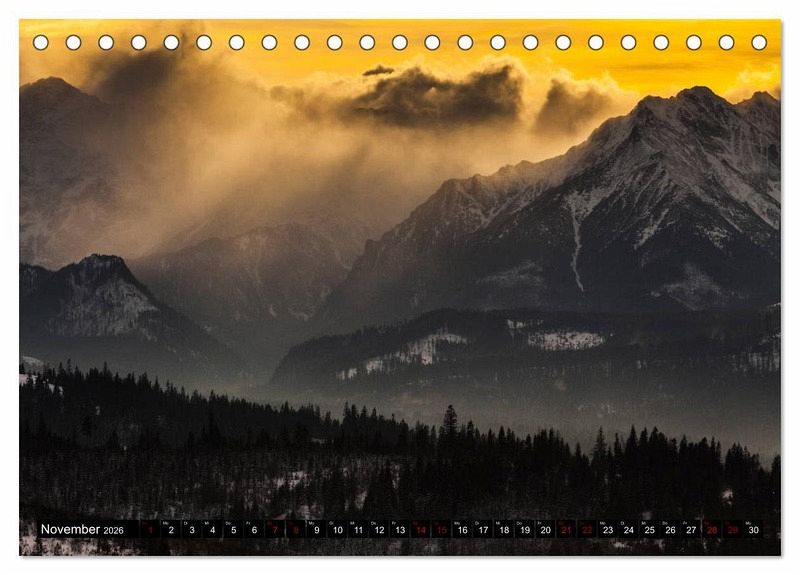
Task: Select day 9 in the calendar strip
Action: (317, 529)
